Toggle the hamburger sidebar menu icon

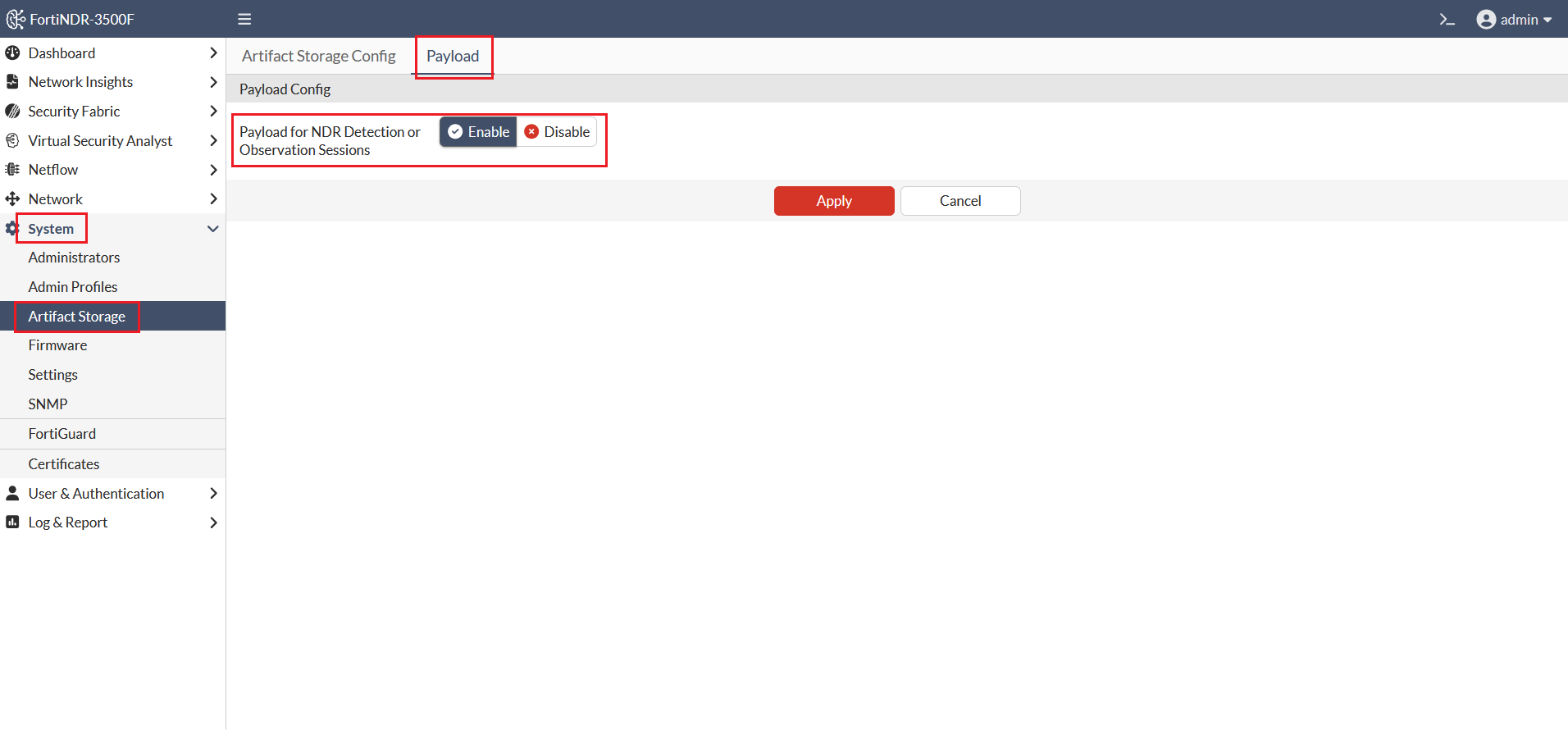(x=244, y=19)
